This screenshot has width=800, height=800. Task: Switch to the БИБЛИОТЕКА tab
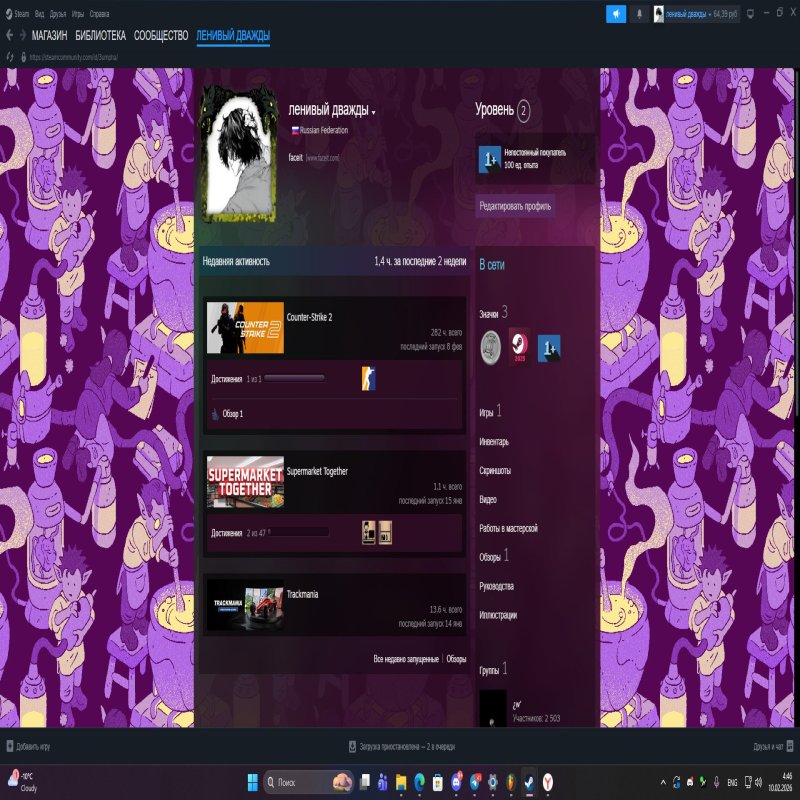click(x=100, y=35)
